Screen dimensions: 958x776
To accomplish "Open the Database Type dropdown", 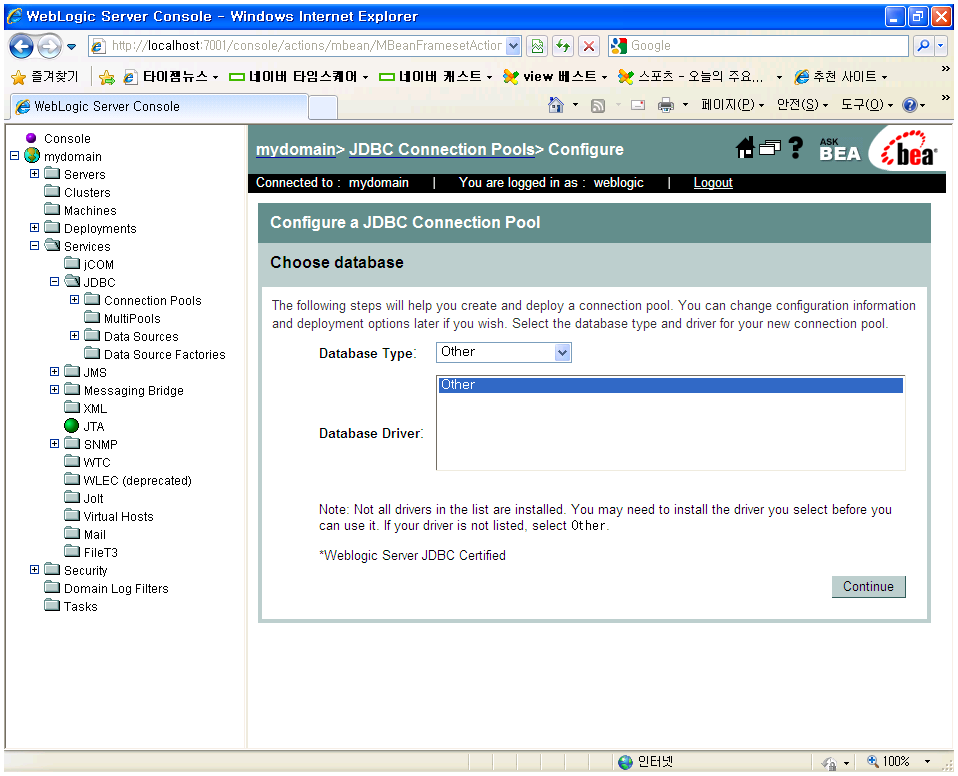I will [503, 353].
